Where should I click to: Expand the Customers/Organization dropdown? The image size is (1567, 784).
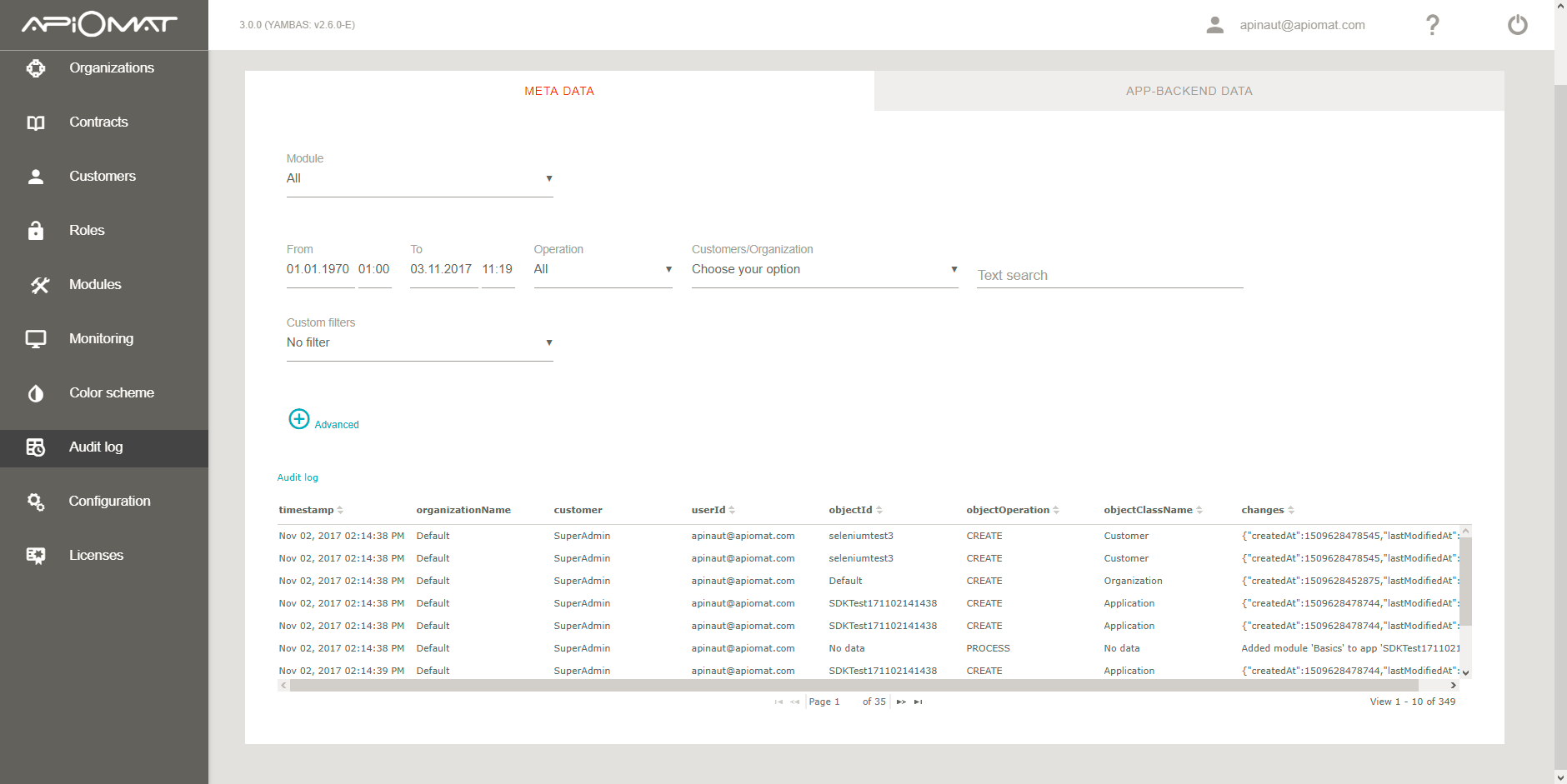824,270
